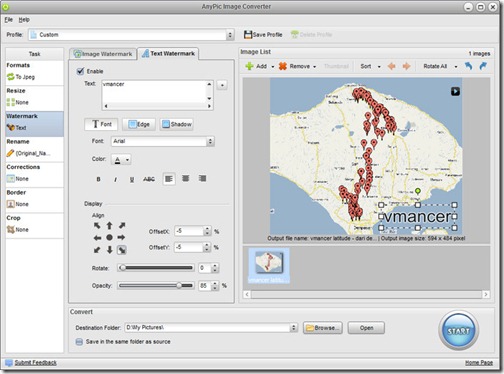Viewport: 504px width, 374px height.
Task: Switch to the Image Watermark tab
Action: coord(103,54)
